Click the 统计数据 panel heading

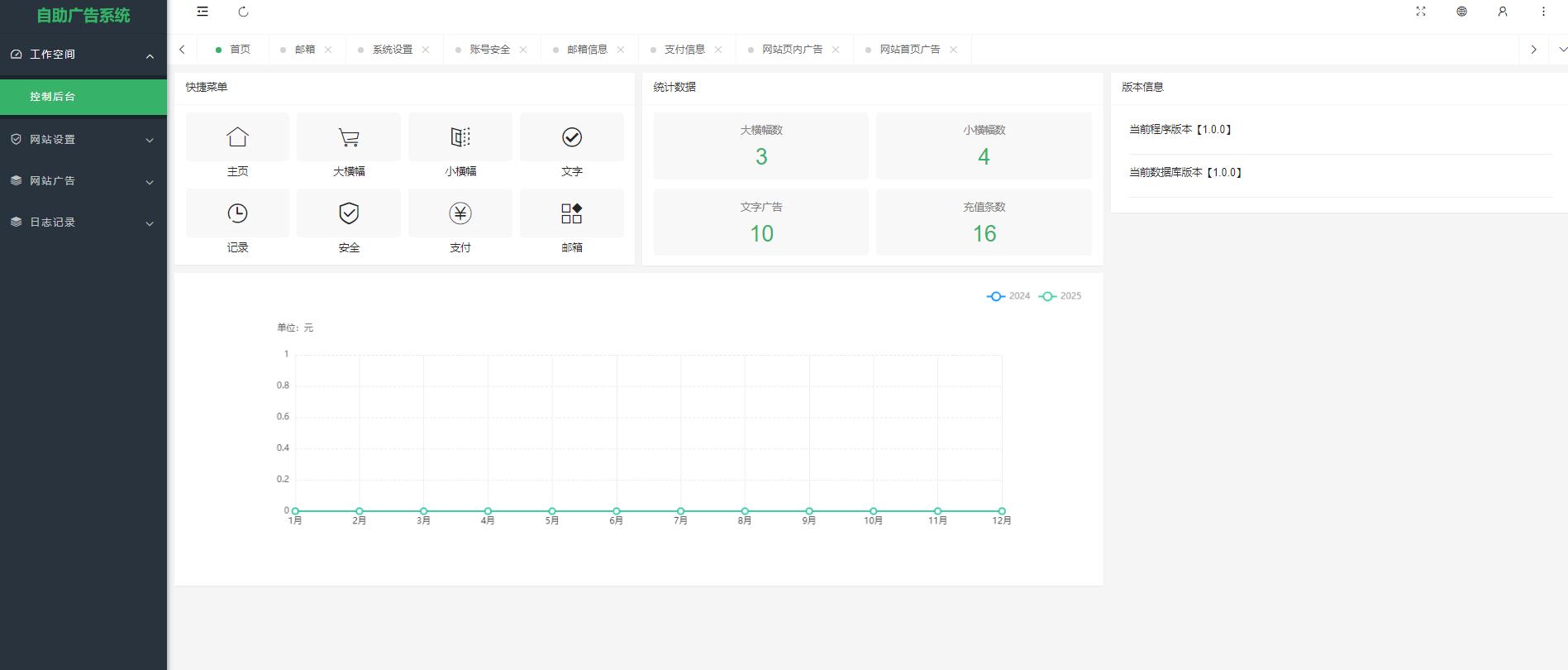(x=674, y=87)
